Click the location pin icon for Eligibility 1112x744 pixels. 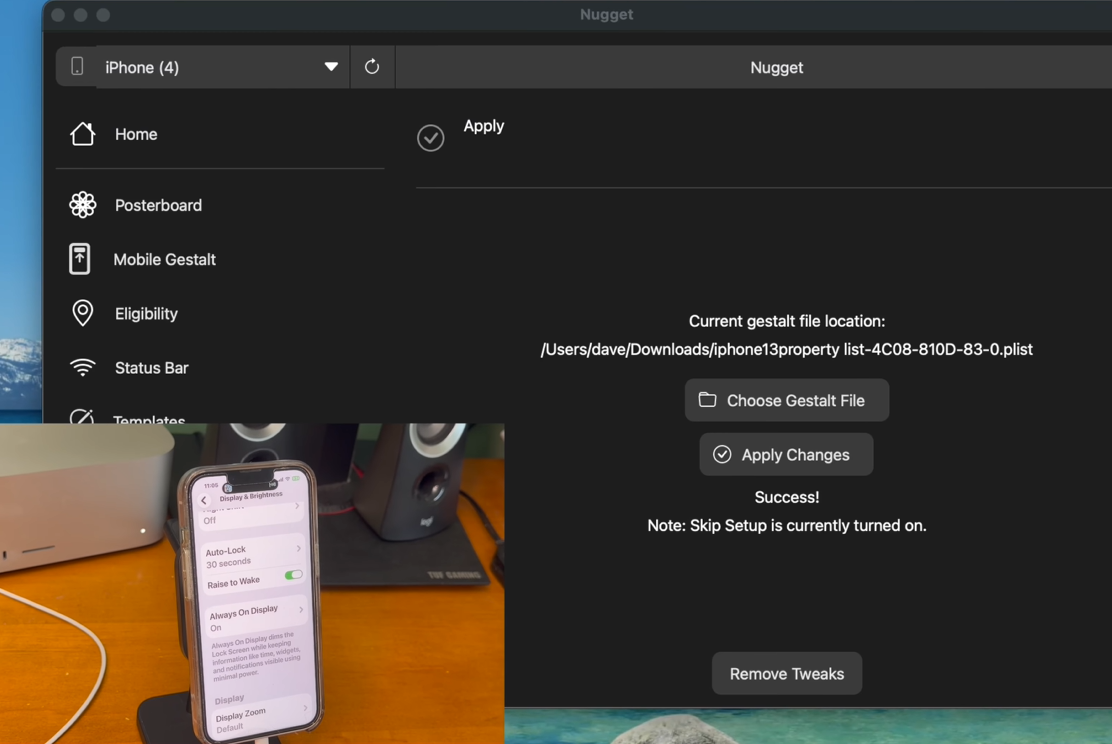click(x=82, y=313)
